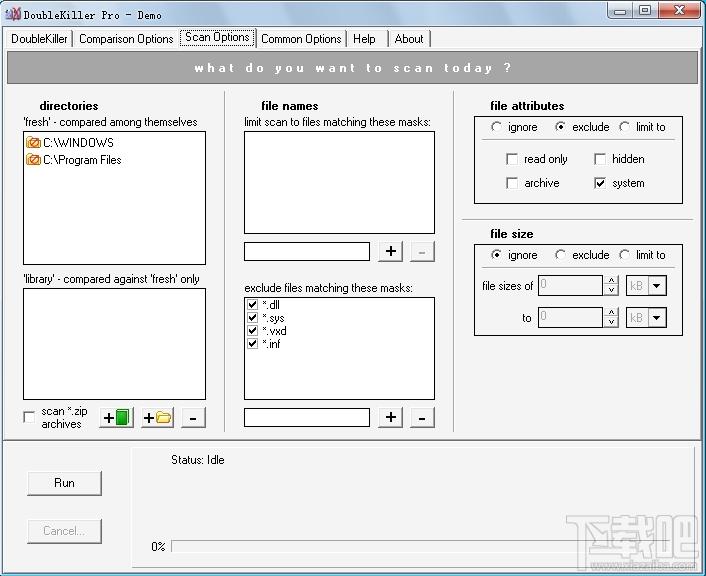Click the add folder button with yellow folder
Image resolution: width=706 pixels, height=576 pixels.
[x=157, y=417]
